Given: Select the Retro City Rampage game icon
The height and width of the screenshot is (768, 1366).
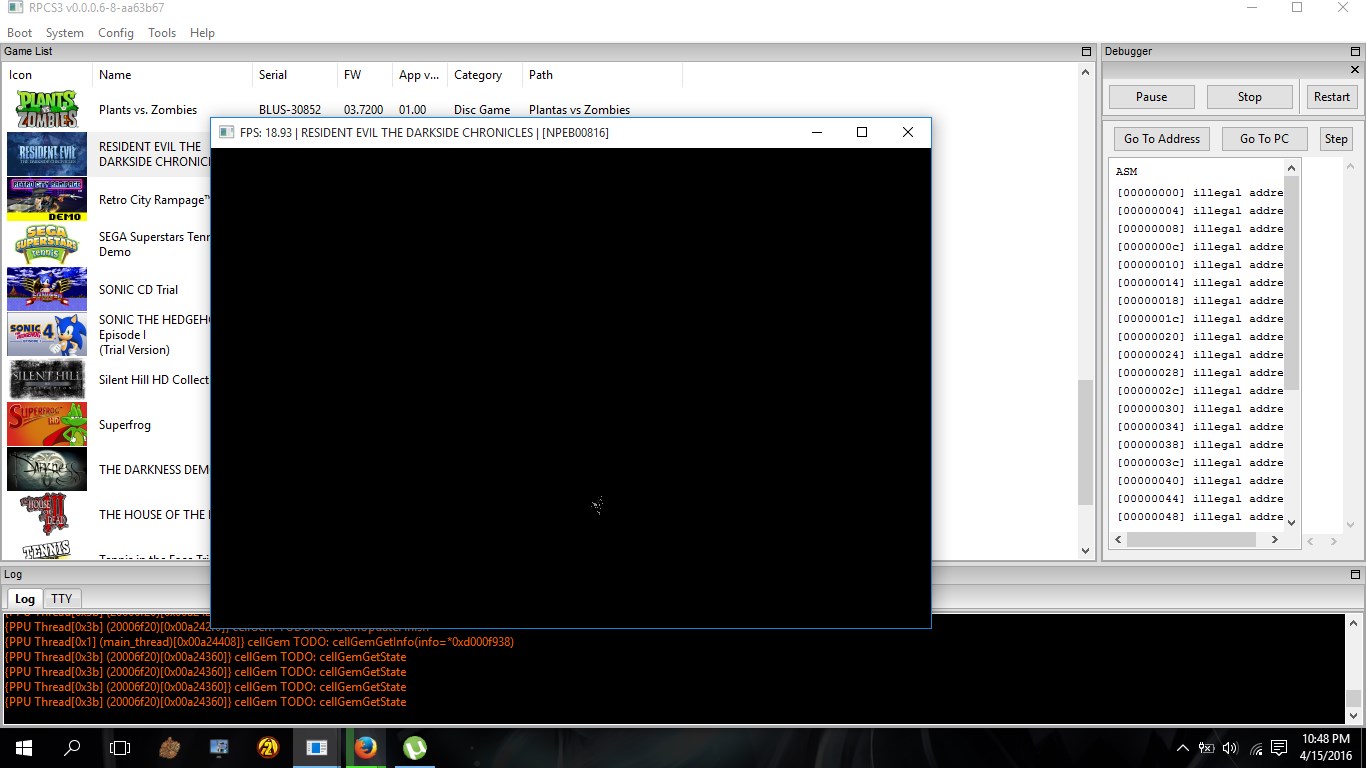Looking at the screenshot, I should (47, 199).
